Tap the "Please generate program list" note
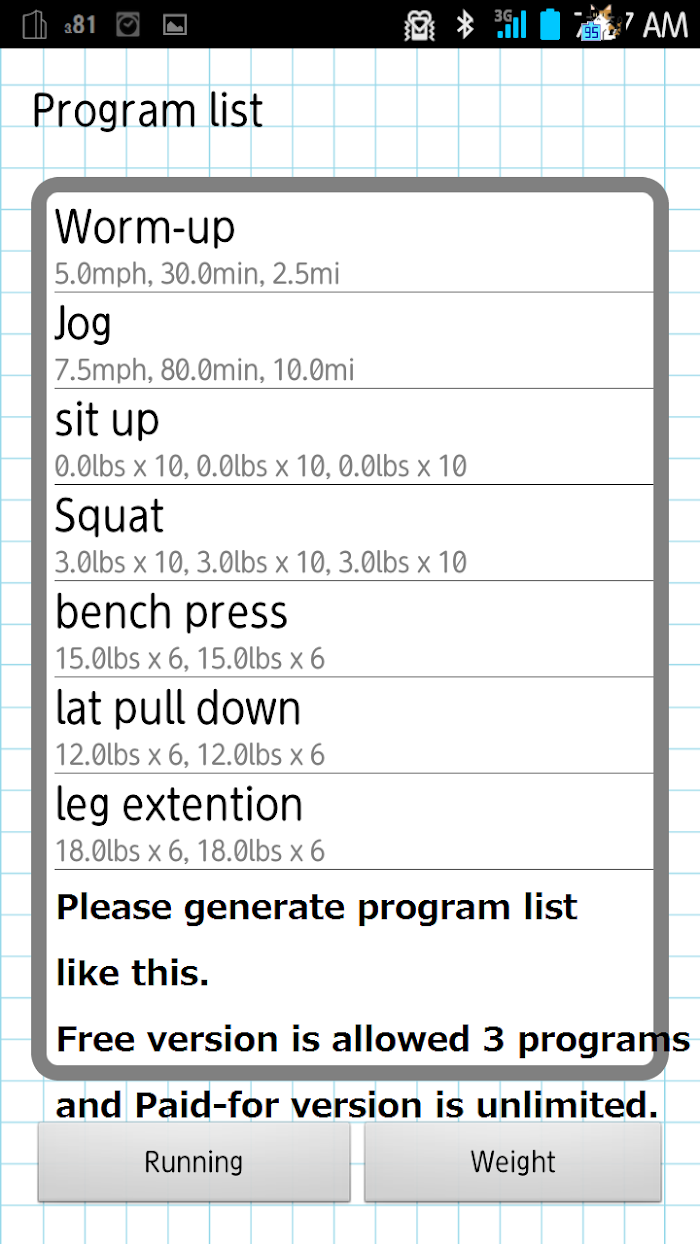Viewport: 700px width, 1244px height. click(x=317, y=908)
